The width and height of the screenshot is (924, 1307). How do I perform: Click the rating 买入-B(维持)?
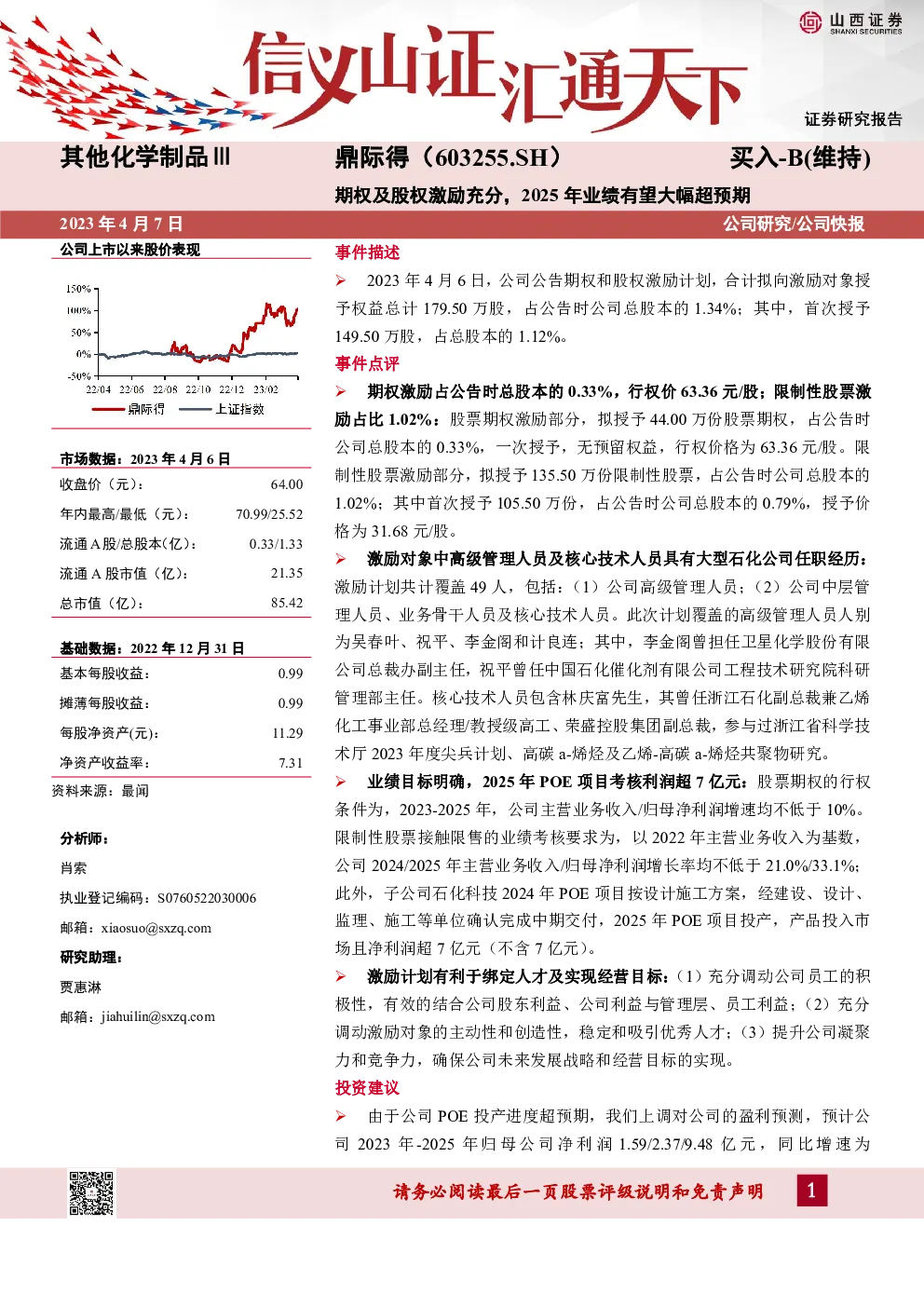[800, 157]
